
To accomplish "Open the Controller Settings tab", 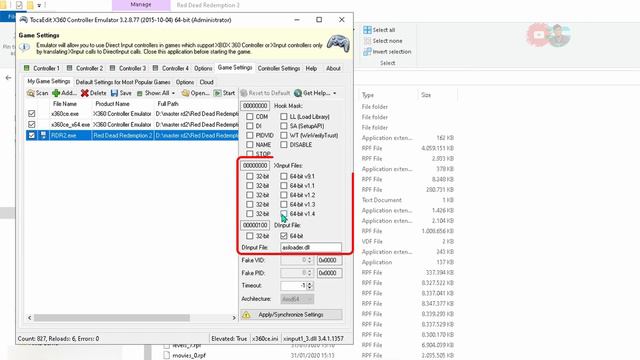I will click(x=279, y=68).
